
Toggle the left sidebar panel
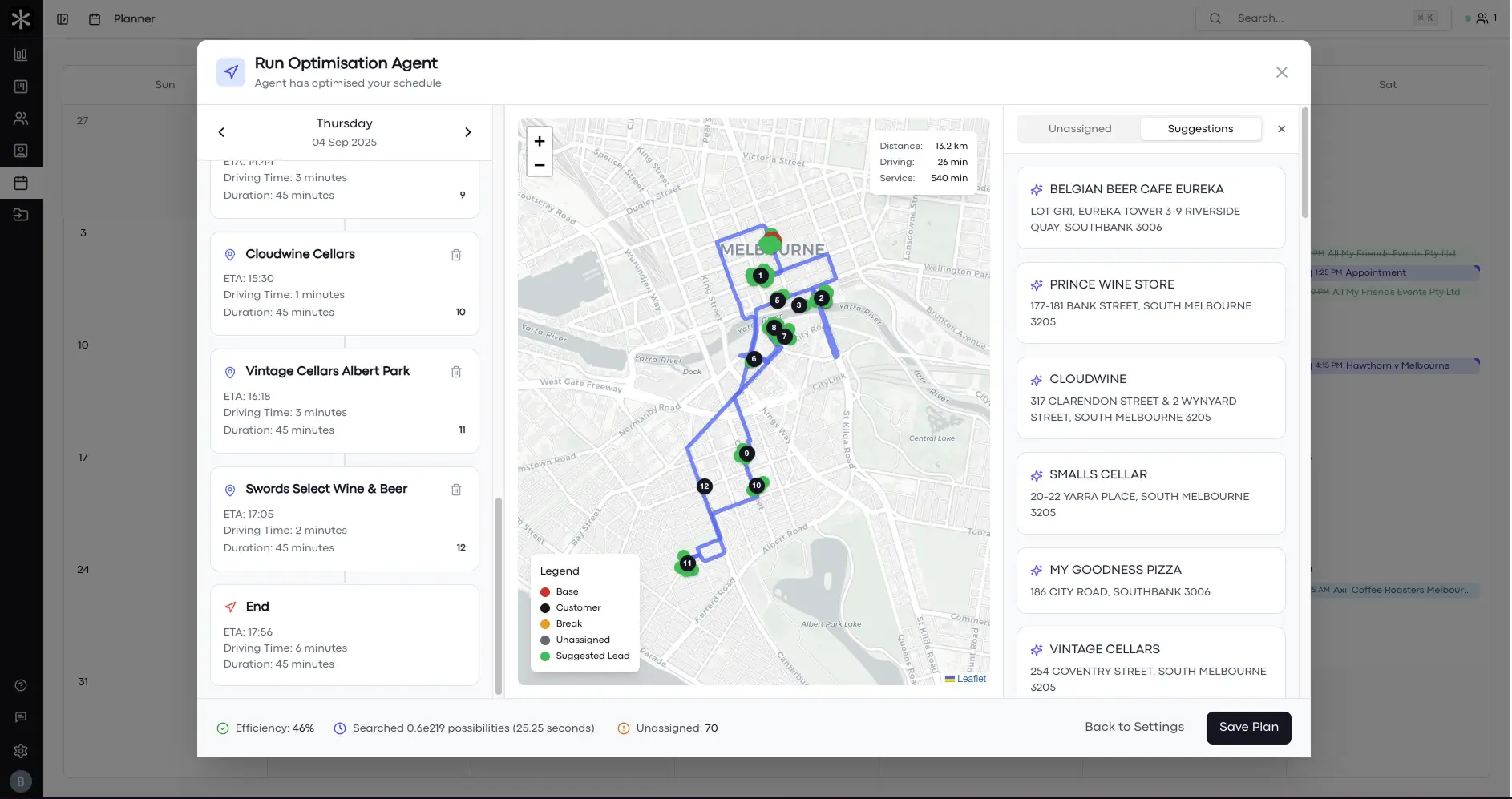tap(63, 18)
